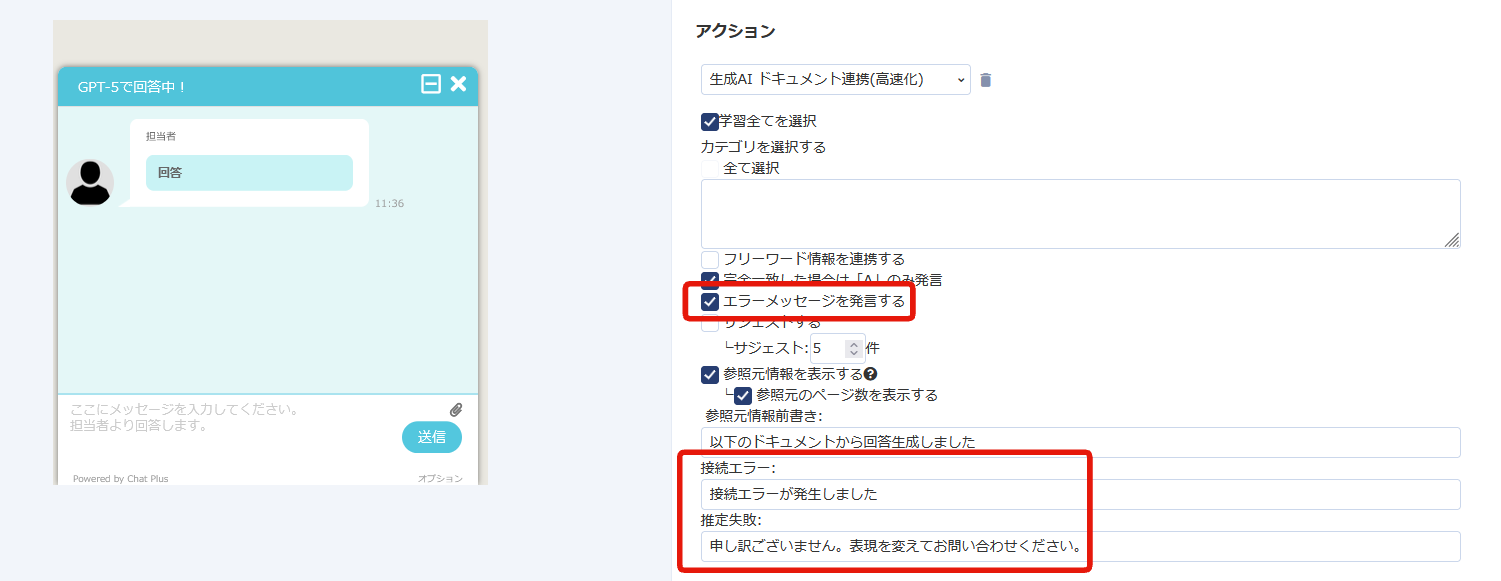The image size is (1501, 581).
Task: Click the サジェスト count stepper arrows
Action: (853, 349)
